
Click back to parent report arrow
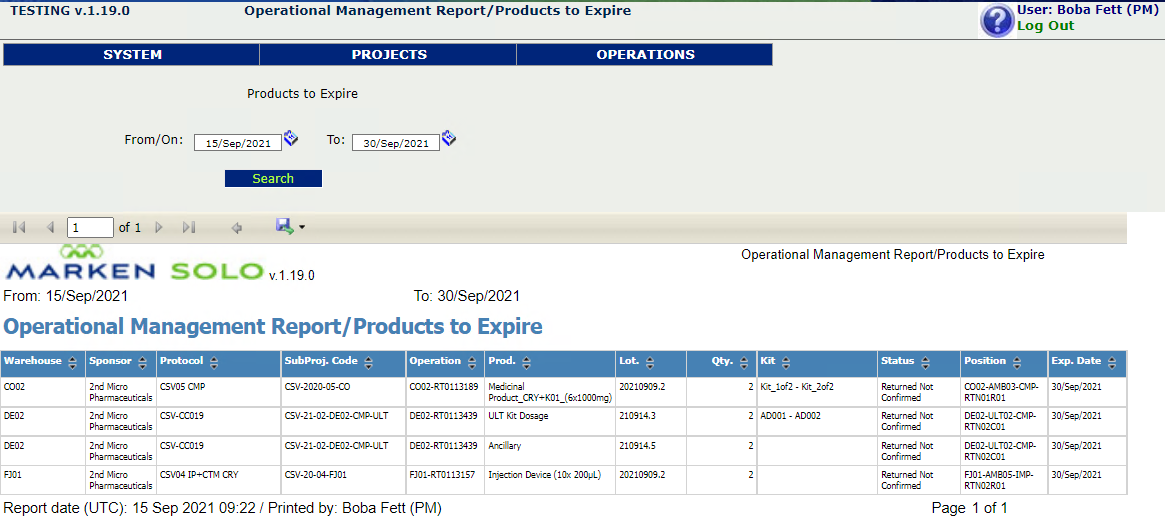click(237, 228)
